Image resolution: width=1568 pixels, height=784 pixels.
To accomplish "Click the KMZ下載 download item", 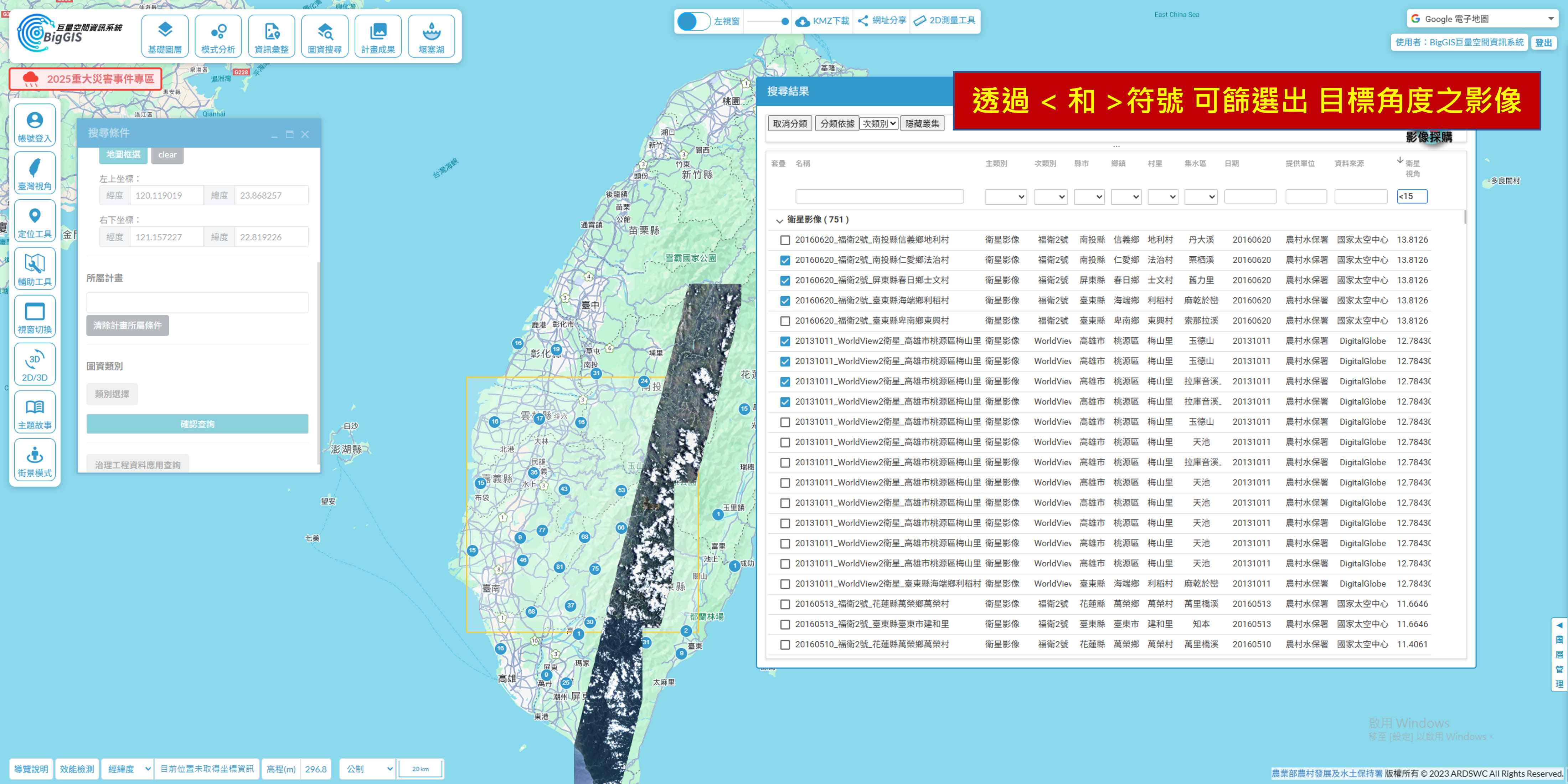I will [x=822, y=21].
